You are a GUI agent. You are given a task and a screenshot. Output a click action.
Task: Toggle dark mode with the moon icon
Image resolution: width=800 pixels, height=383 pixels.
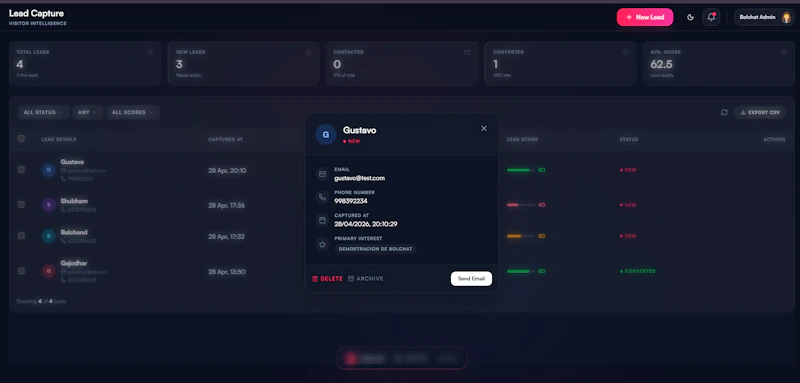[690, 17]
